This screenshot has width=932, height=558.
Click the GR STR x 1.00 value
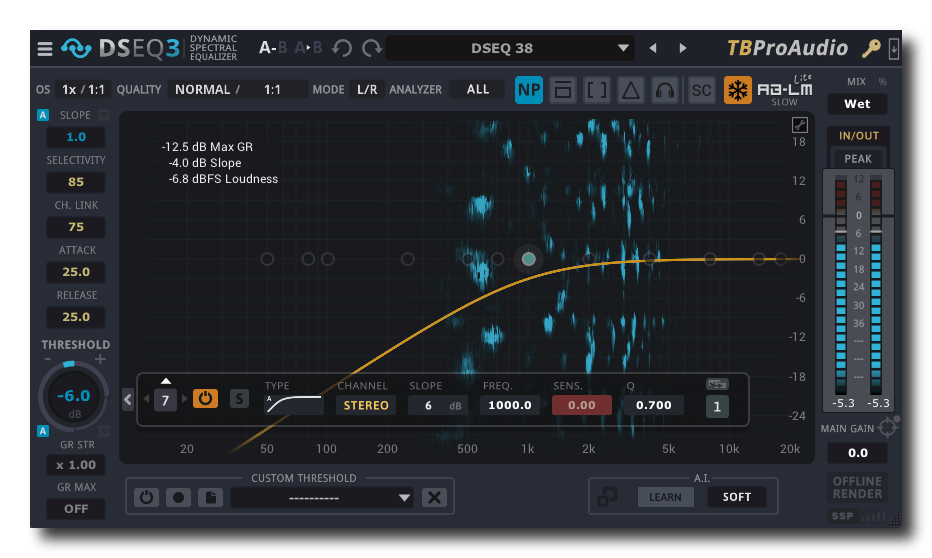[x=76, y=465]
